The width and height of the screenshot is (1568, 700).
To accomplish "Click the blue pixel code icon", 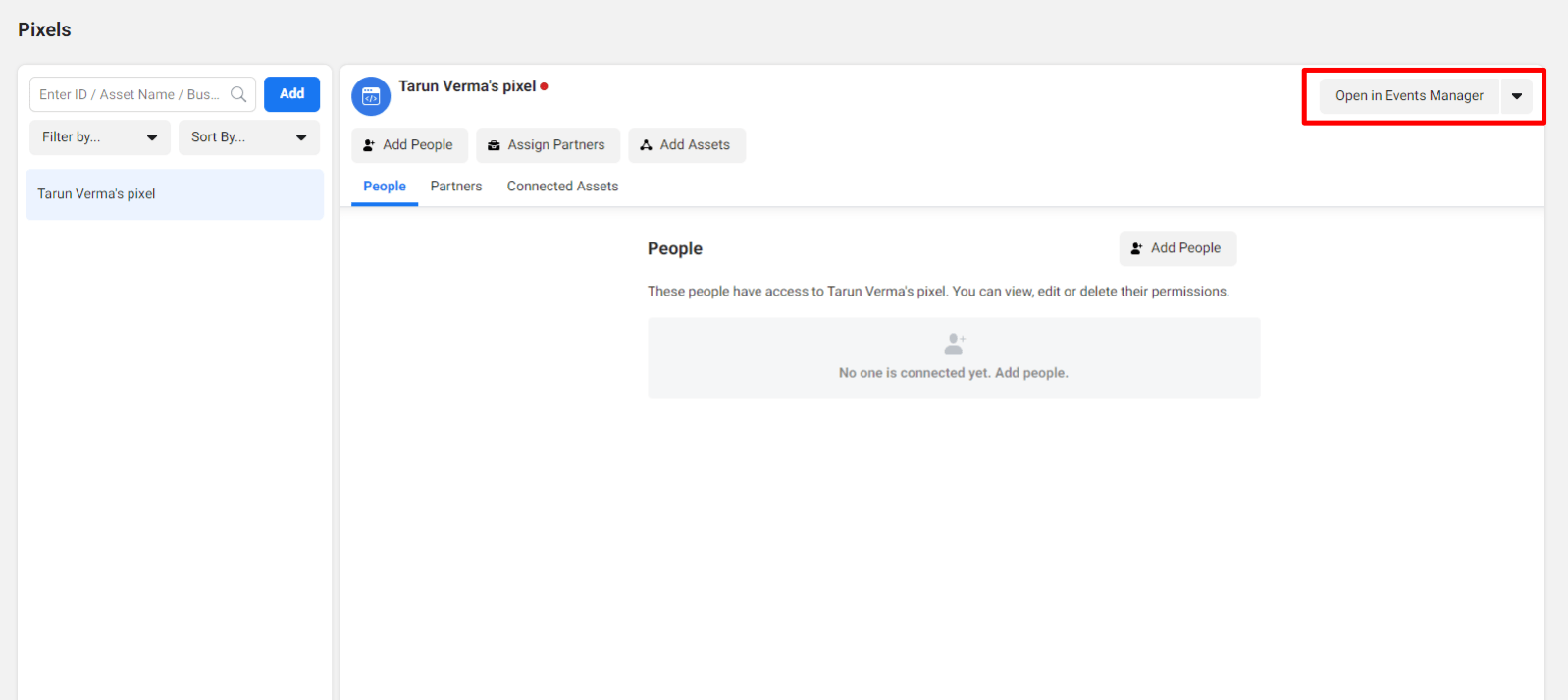I will 371,96.
